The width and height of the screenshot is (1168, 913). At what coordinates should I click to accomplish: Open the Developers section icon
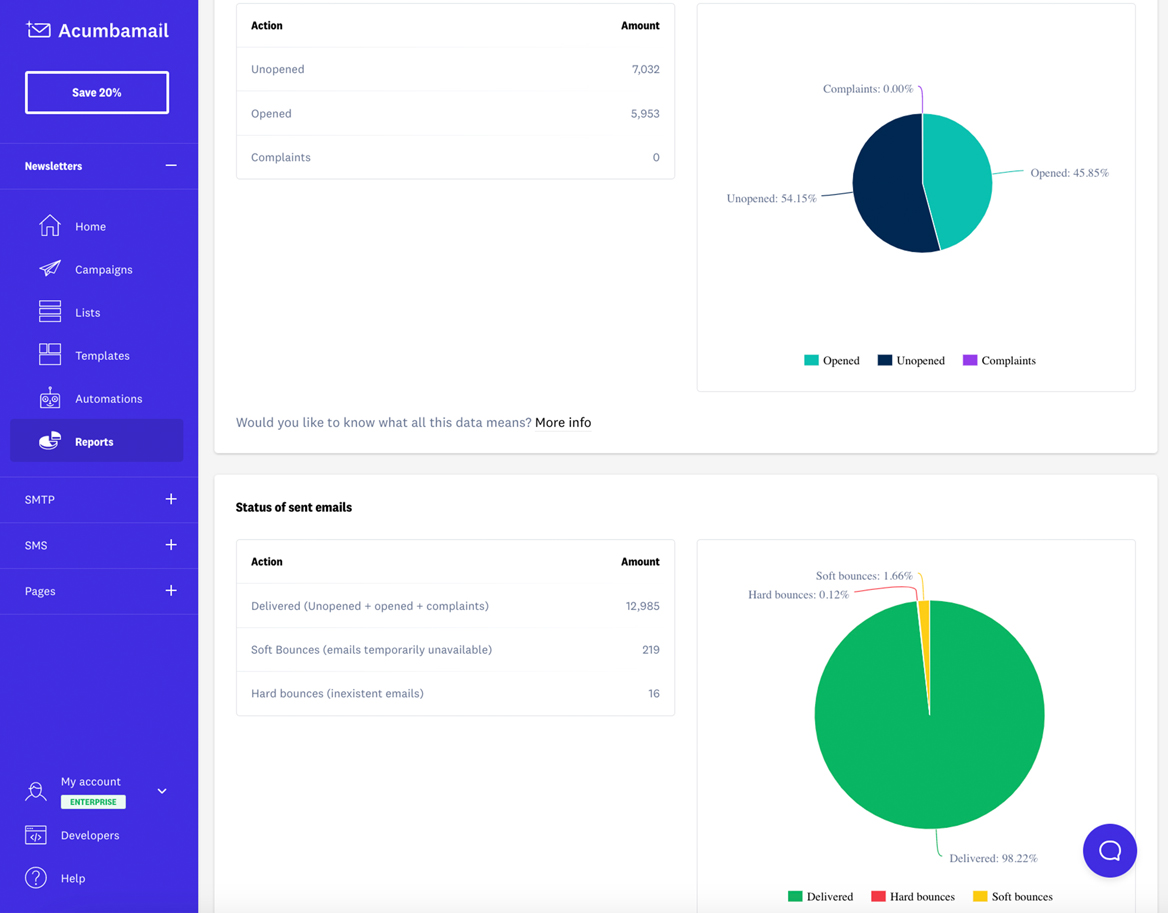point(35,834)
